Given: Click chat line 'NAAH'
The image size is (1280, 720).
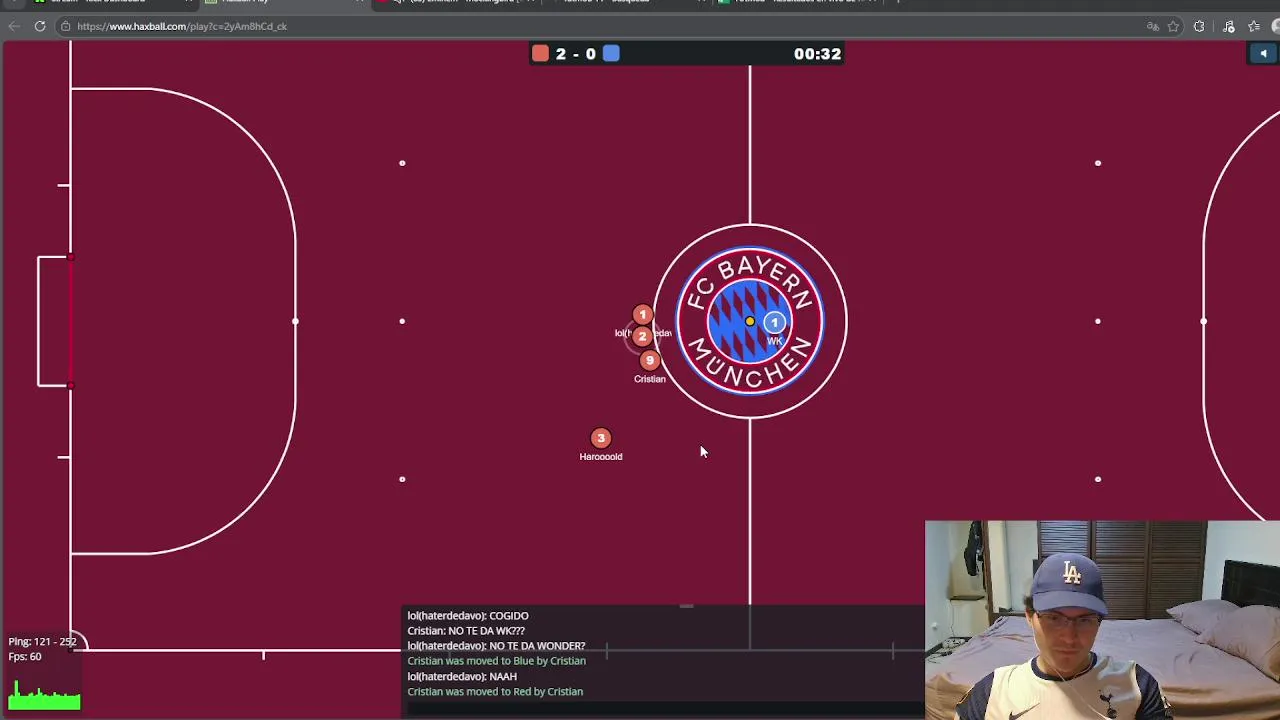Looking at the screenshot, I should click(462, 677).
